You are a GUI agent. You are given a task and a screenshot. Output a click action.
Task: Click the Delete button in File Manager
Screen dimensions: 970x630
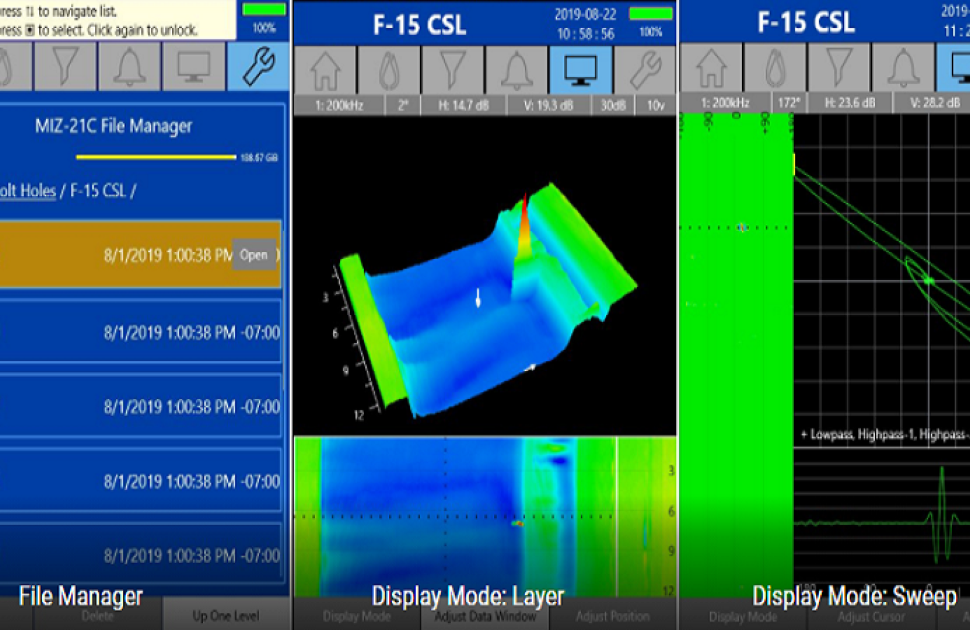coord(97,617)
